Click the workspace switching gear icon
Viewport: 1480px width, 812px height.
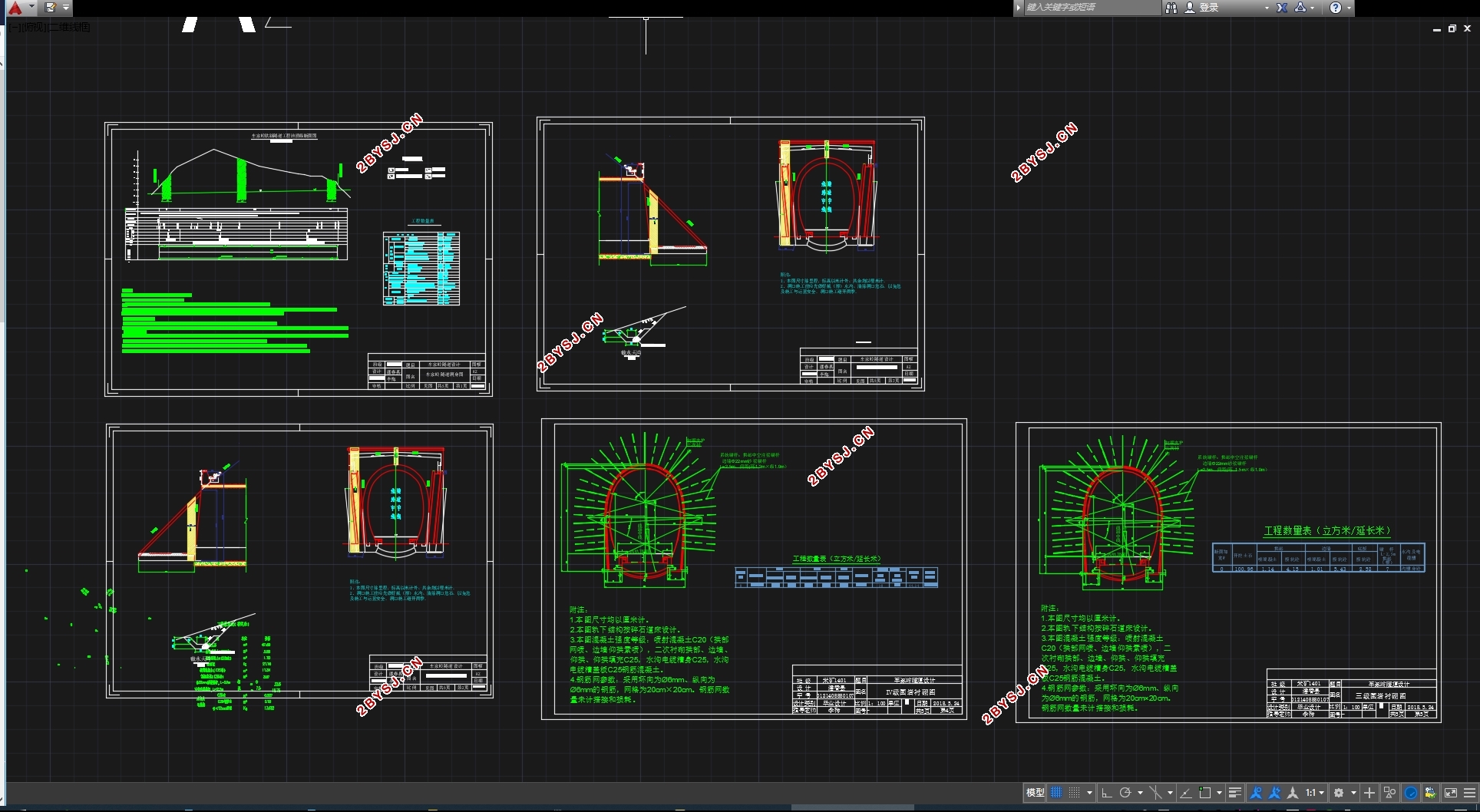1339,793
